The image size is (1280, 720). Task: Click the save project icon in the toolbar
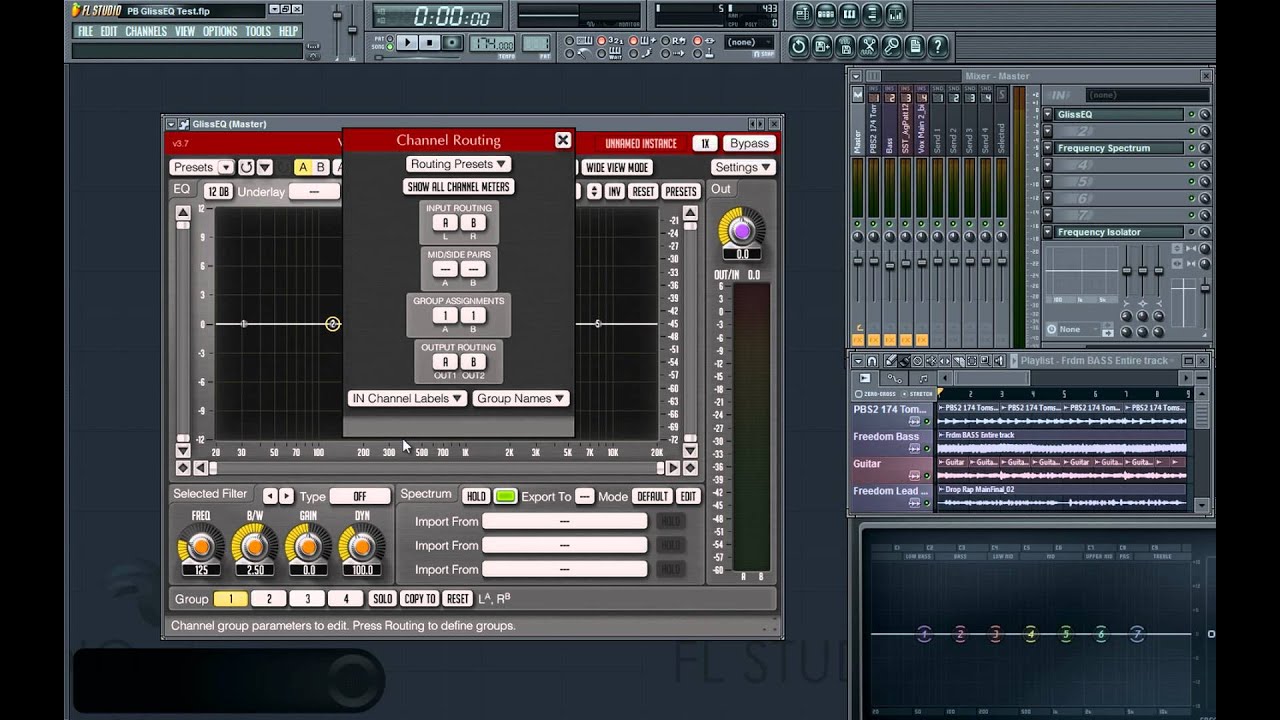(845, 46)
